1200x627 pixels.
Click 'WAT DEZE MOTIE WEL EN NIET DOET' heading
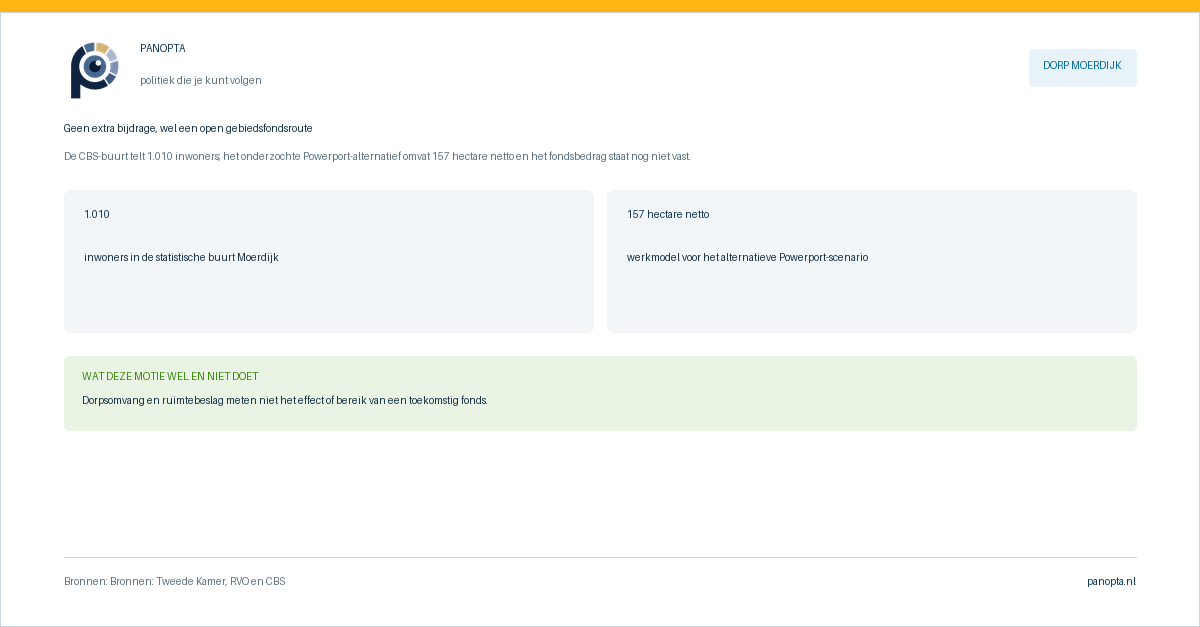point(170,376)
